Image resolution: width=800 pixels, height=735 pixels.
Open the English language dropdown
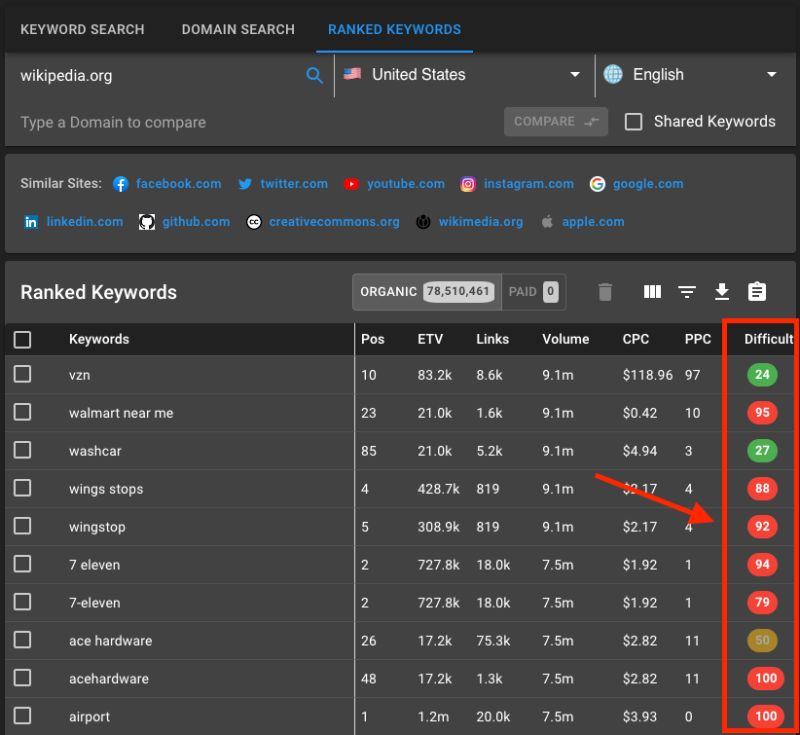click(692, 75)
